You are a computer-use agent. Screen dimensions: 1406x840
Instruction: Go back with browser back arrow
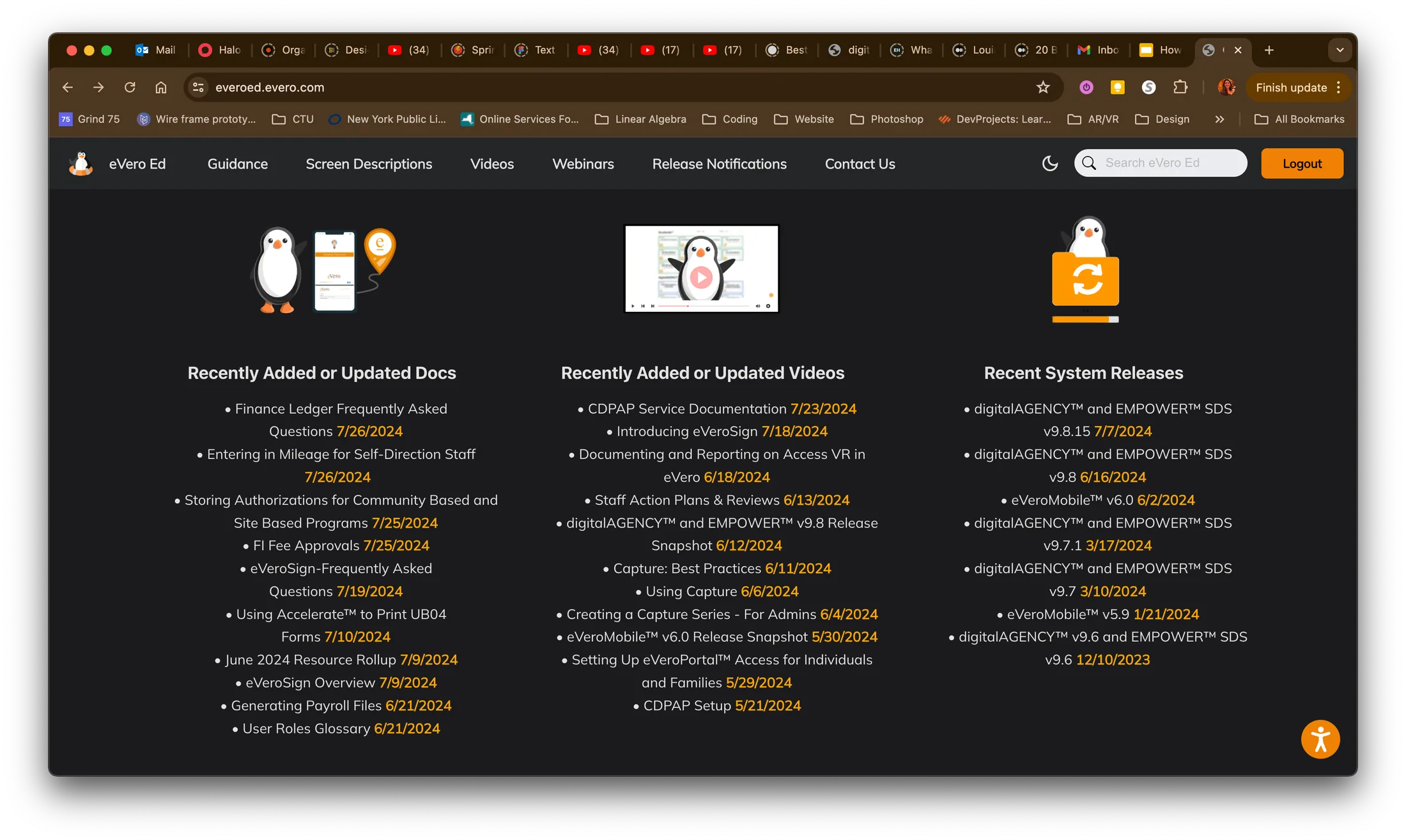pyautogui.click(x=68, y=88)
